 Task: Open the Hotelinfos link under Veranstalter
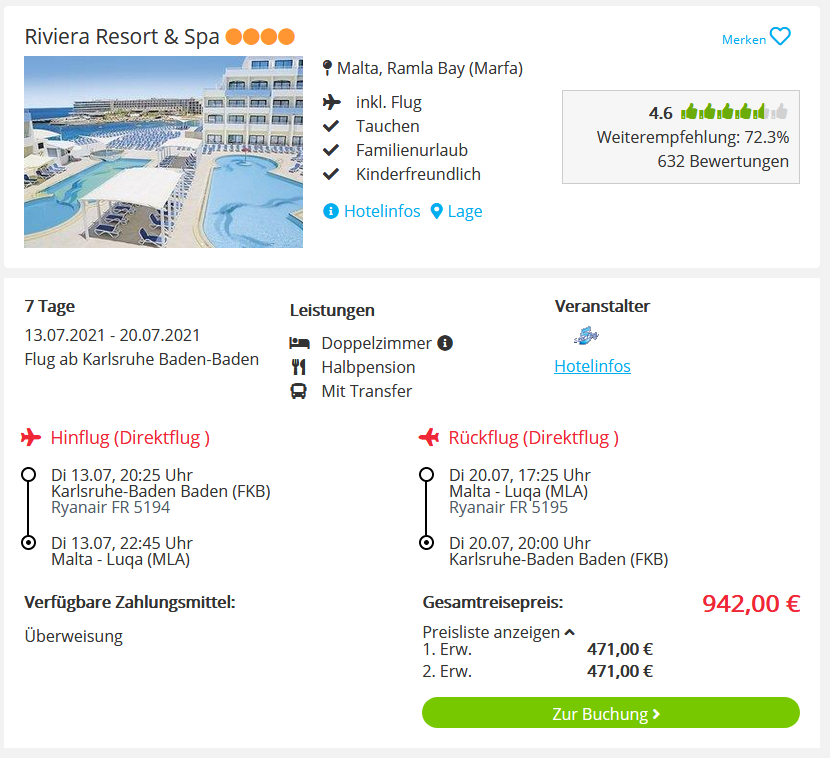tap(592, 366)
